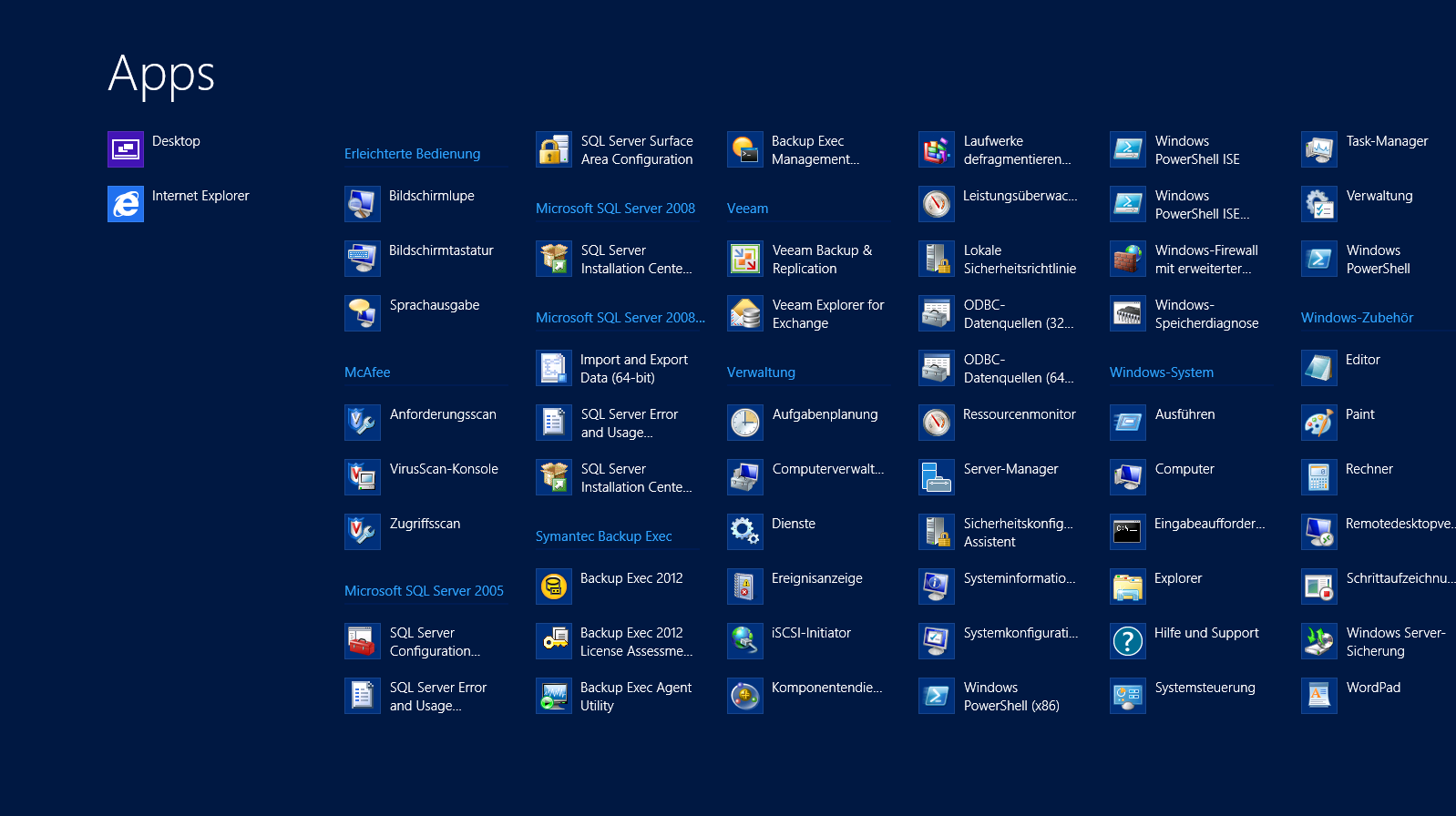Launch WordPad icon
Screen dimensions: 1456x816
(x=1319, y=696)
